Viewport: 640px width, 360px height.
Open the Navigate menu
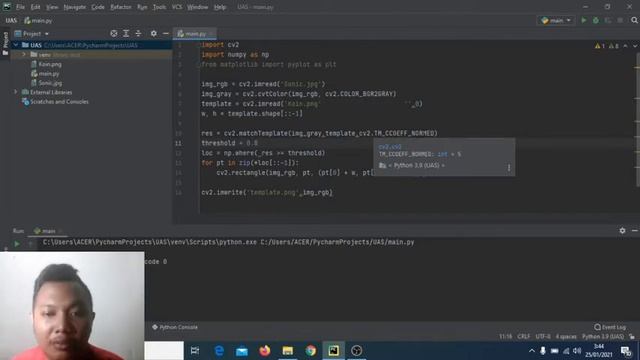pos(74,7)
